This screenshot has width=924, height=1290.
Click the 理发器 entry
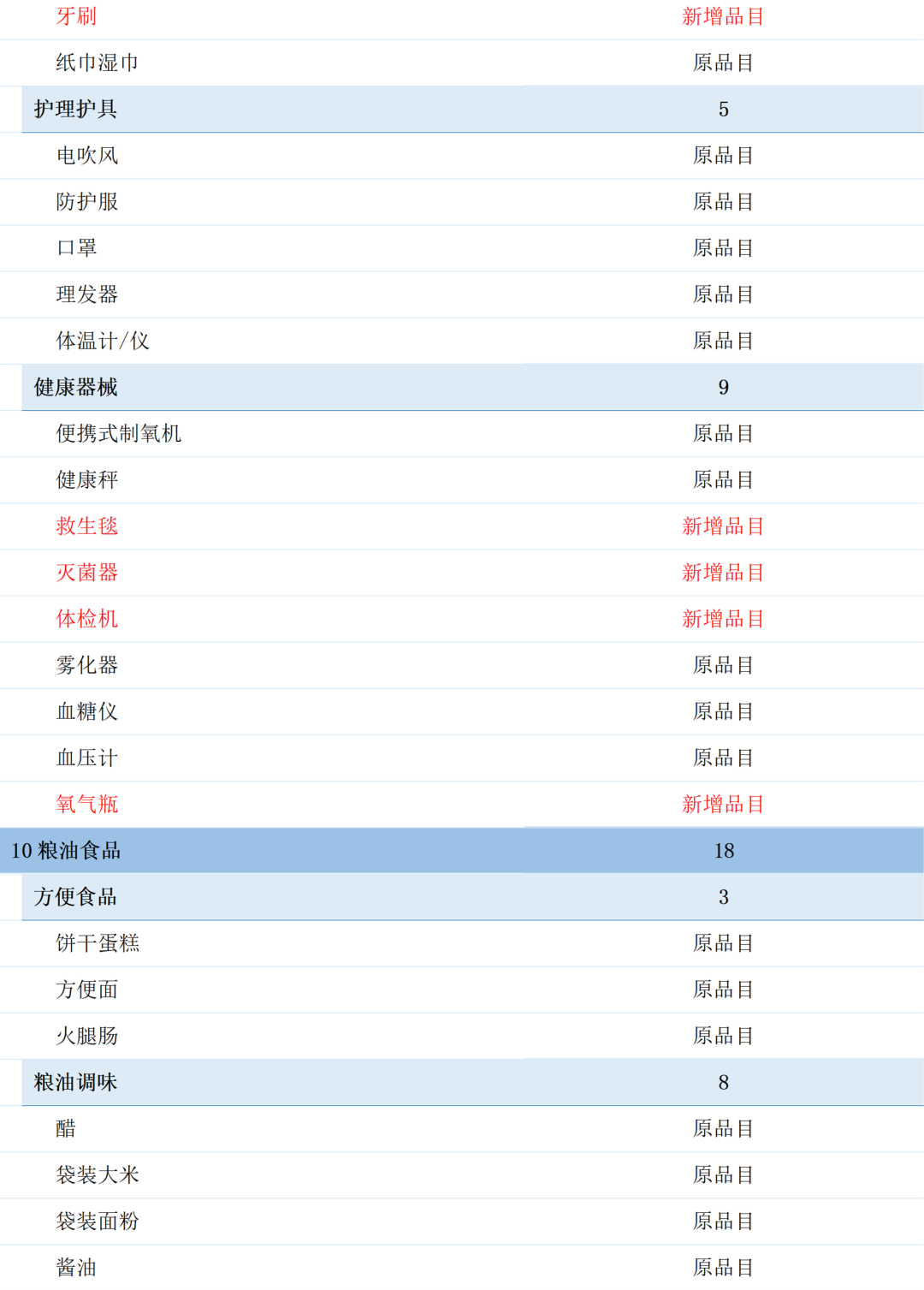tap(88, 294)
